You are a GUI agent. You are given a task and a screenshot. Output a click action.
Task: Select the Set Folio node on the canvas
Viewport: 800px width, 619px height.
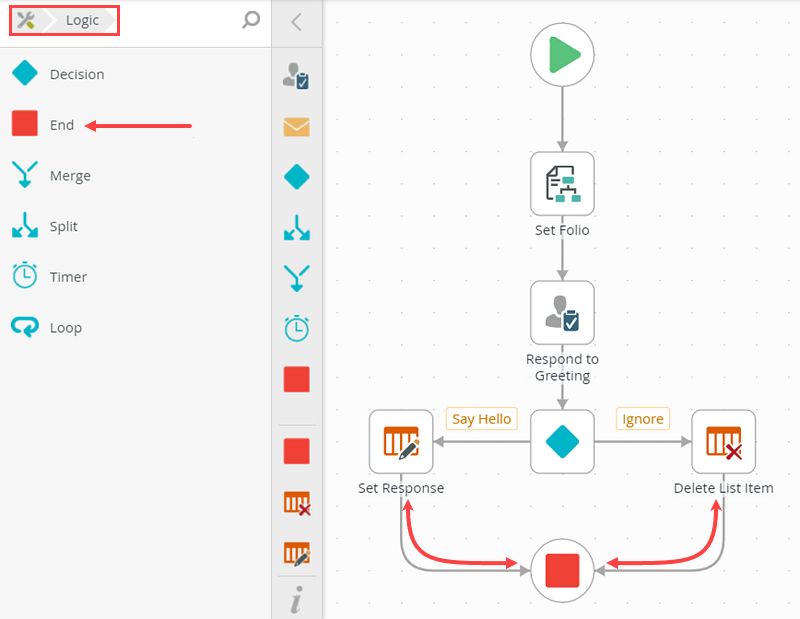click(562, 184)
